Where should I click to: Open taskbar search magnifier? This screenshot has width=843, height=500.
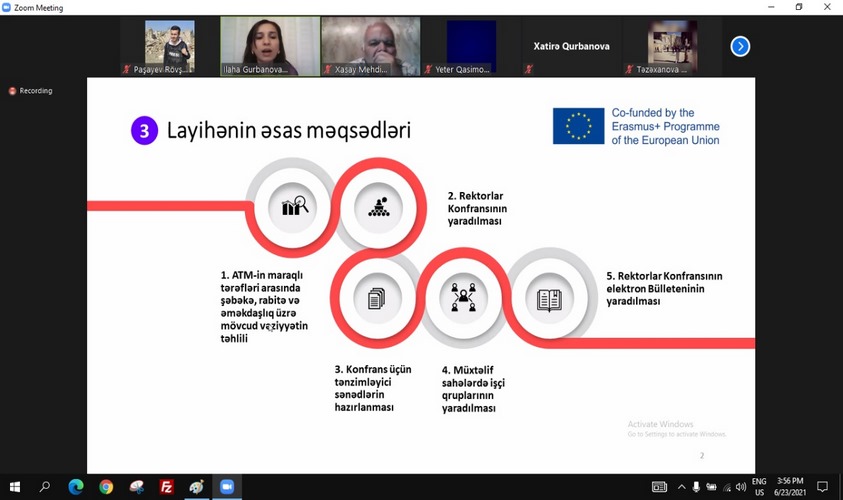(45, 487)
